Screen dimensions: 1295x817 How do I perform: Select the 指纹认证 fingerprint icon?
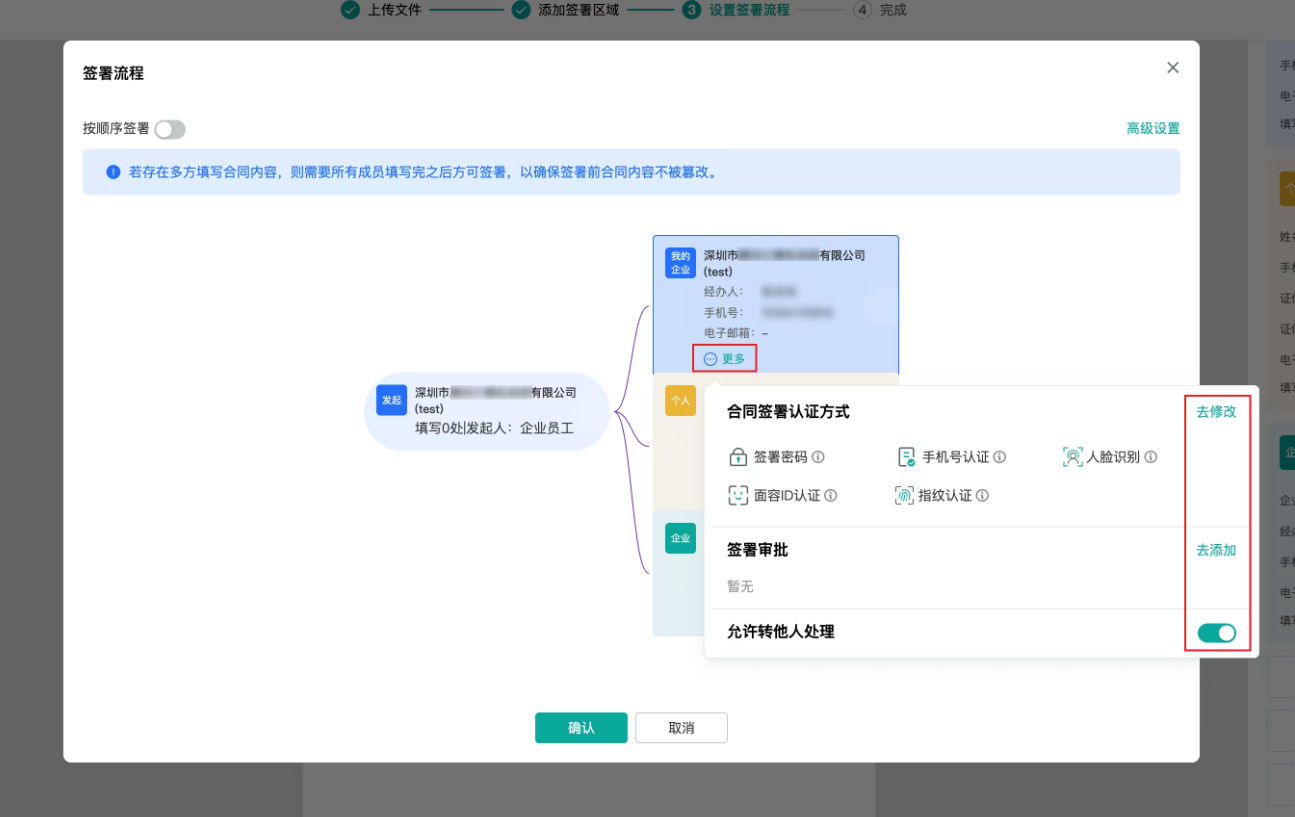click(905, 495)
